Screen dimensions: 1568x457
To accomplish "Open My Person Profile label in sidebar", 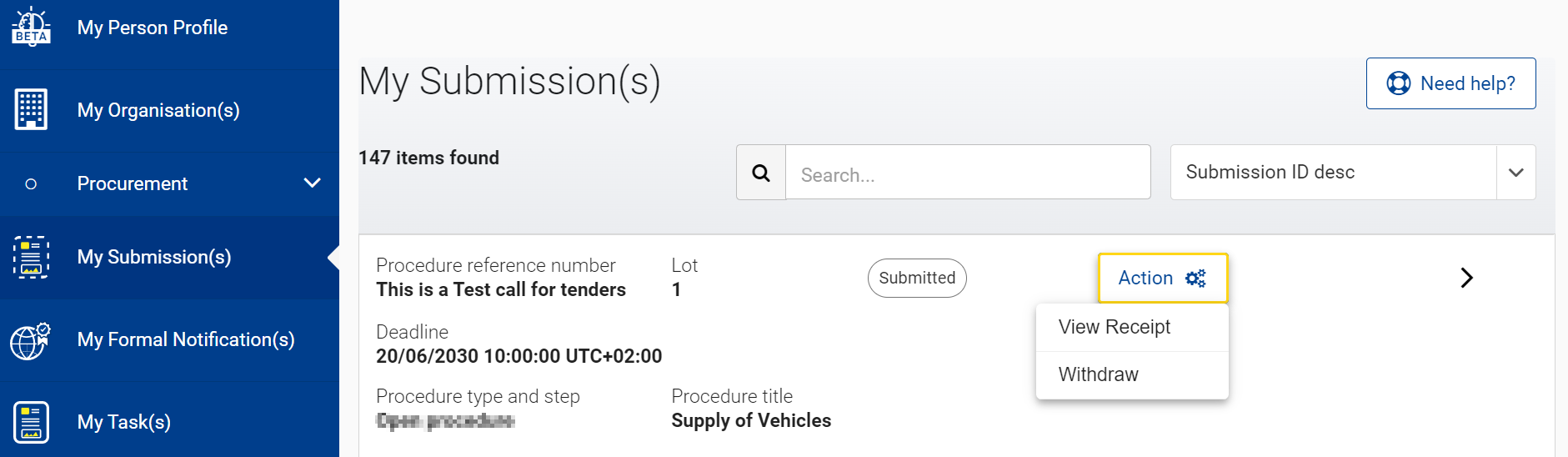I will (153, 28).
